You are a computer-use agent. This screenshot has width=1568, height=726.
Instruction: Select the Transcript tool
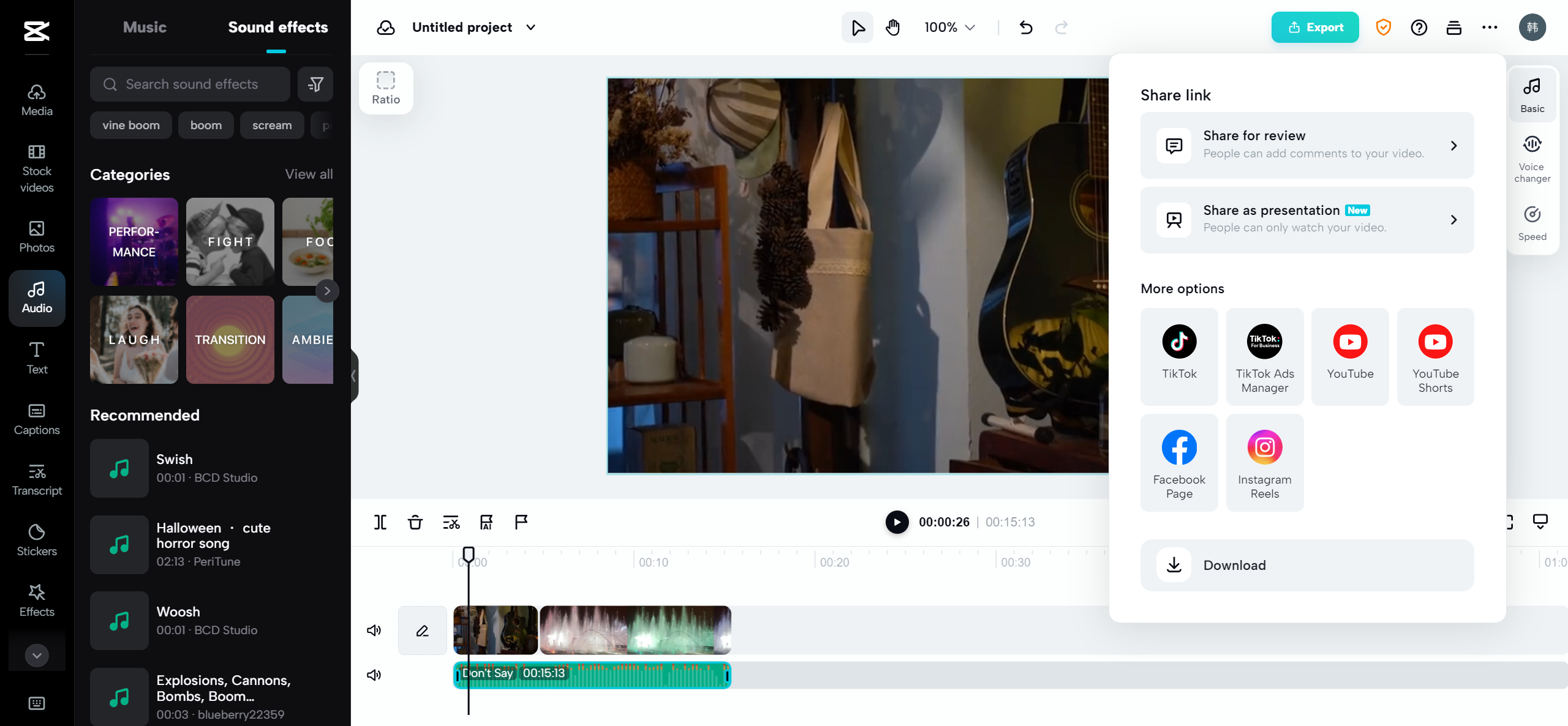click(x=36, y=479)
